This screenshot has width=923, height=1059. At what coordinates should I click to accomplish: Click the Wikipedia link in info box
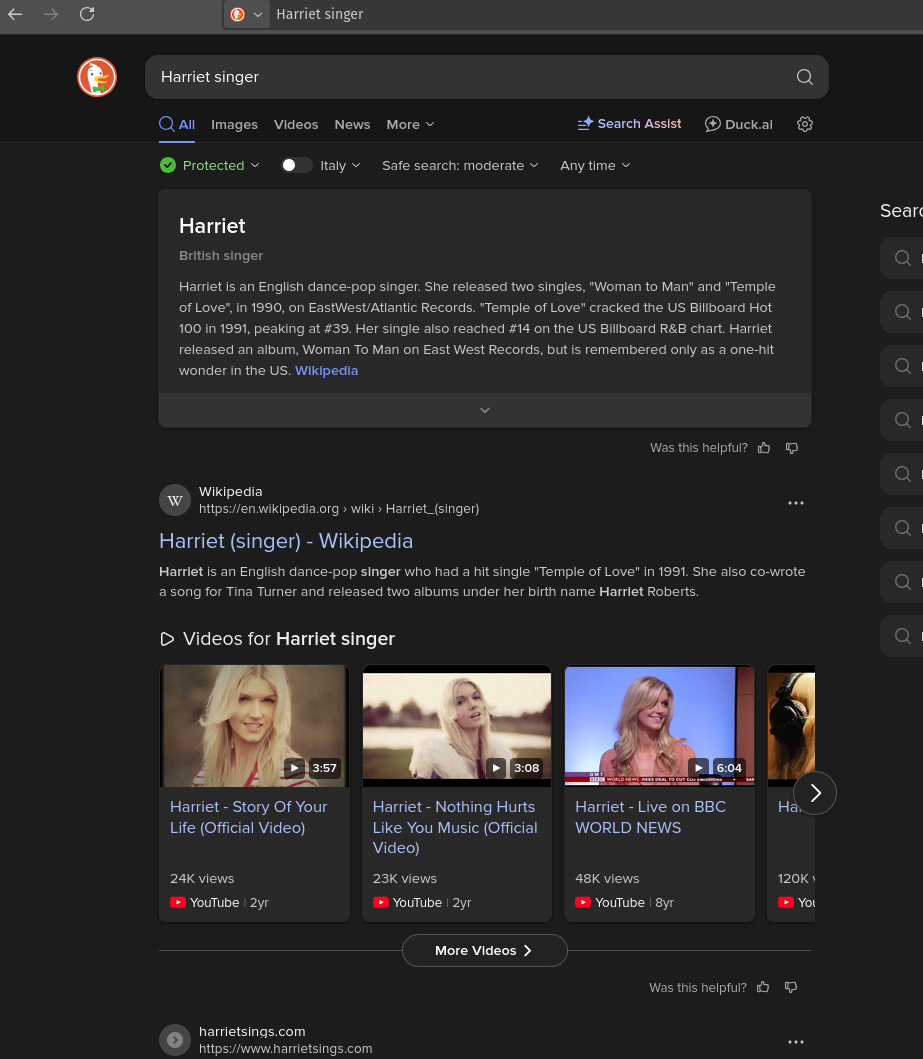(x=326, y=371)
